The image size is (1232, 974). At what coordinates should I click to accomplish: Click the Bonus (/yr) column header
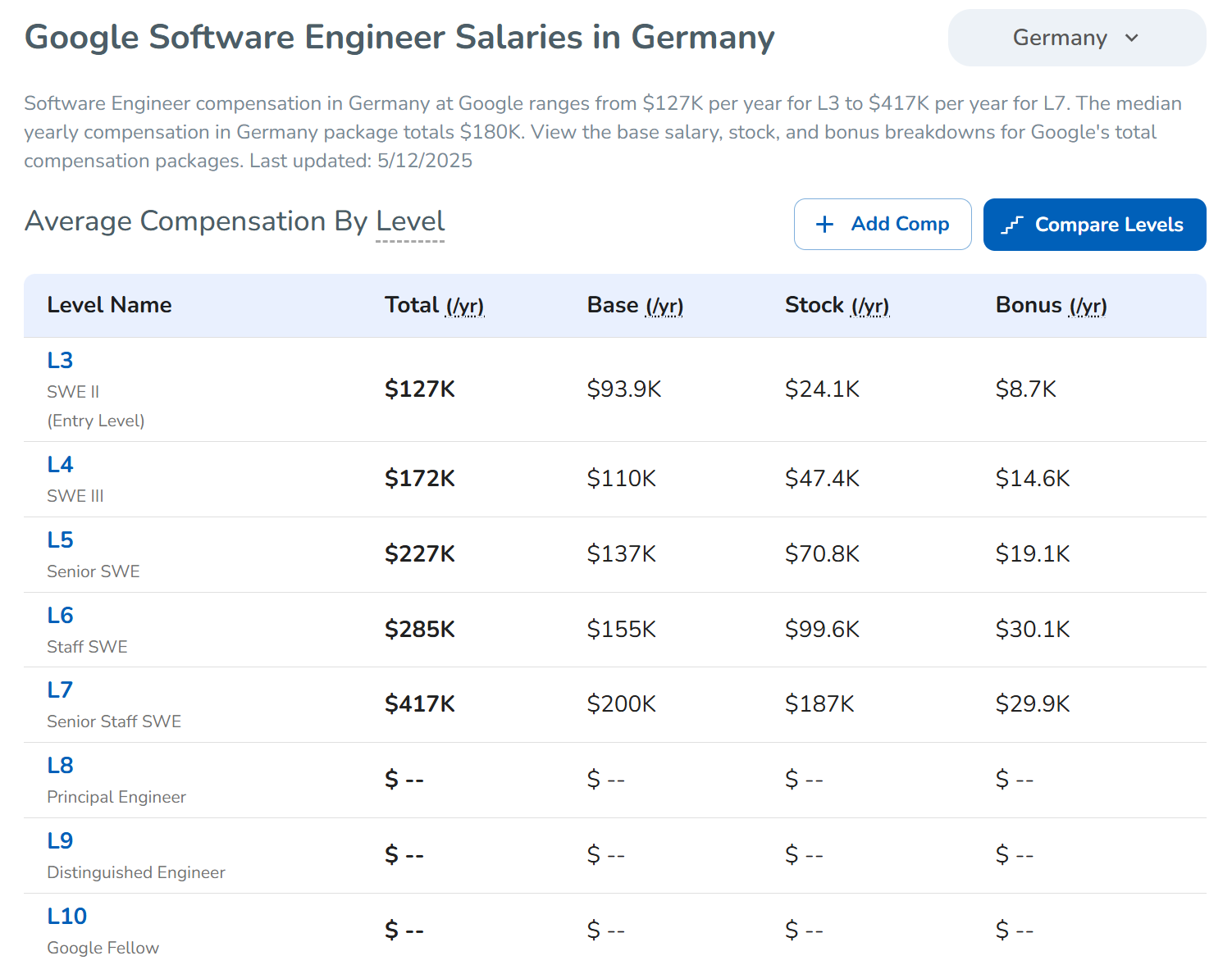click(1051, 305)
